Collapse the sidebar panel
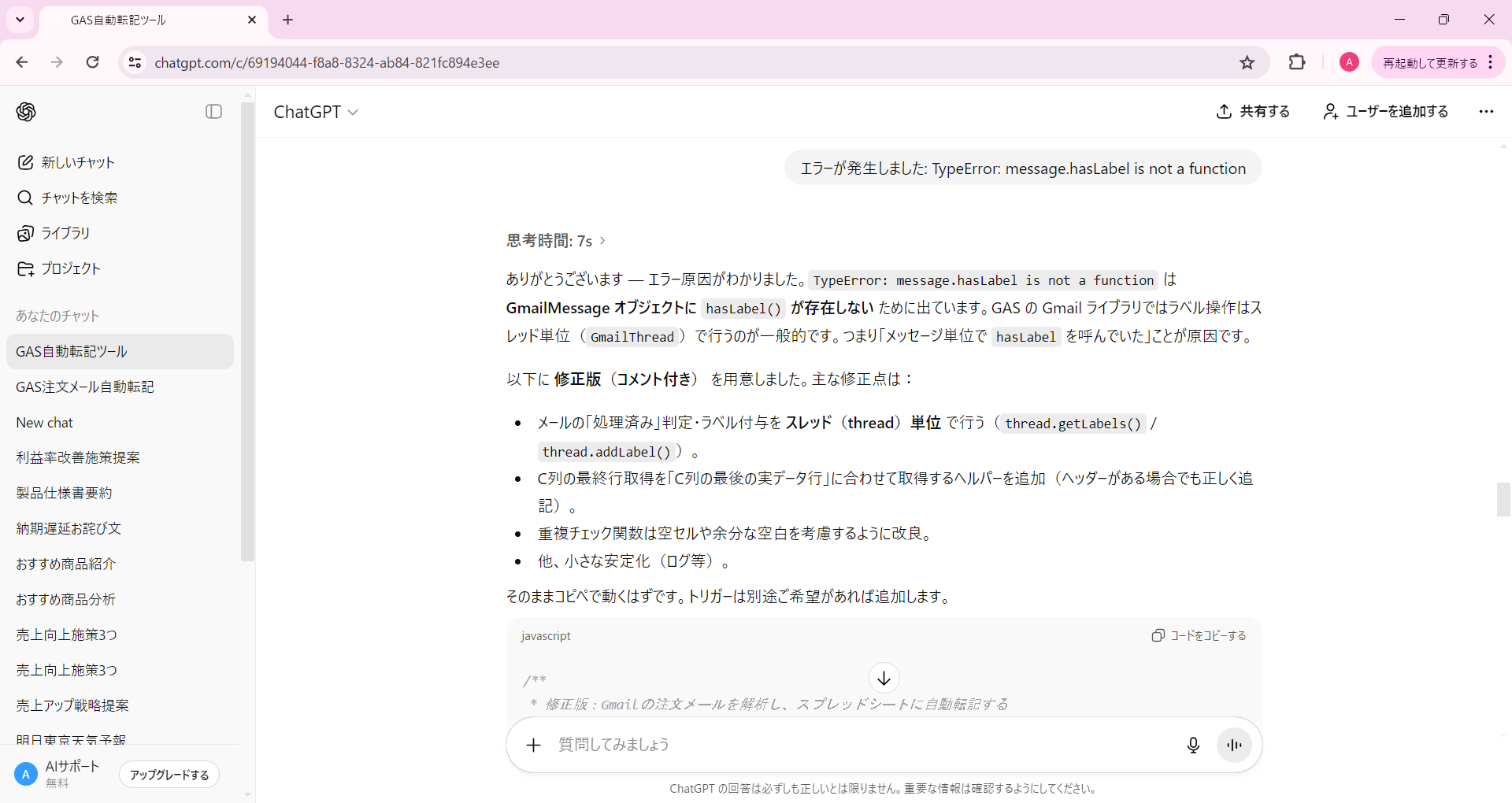 tap(213, 111)
